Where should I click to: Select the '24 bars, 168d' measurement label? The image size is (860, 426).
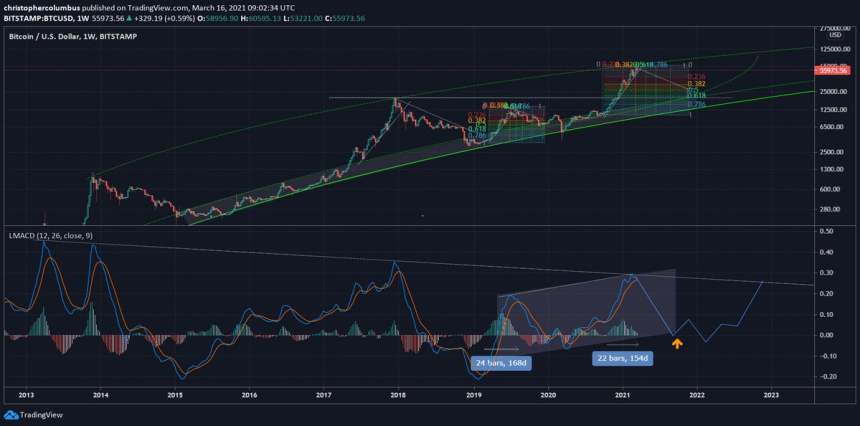tap(501, 363)
